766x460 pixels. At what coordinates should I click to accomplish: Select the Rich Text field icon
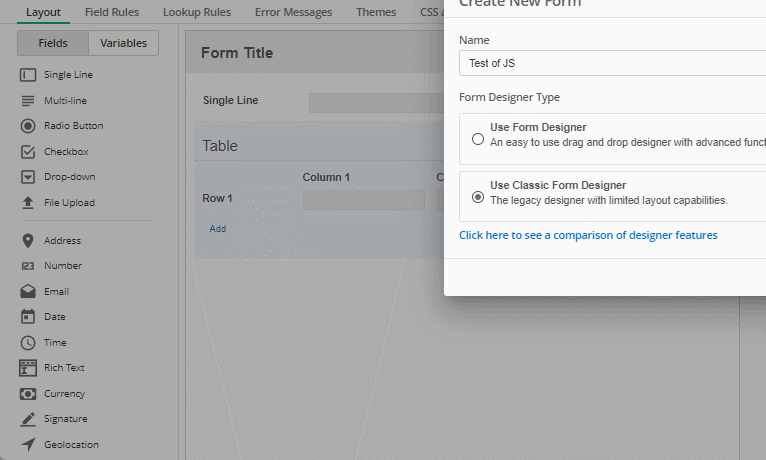coord(28,368)
